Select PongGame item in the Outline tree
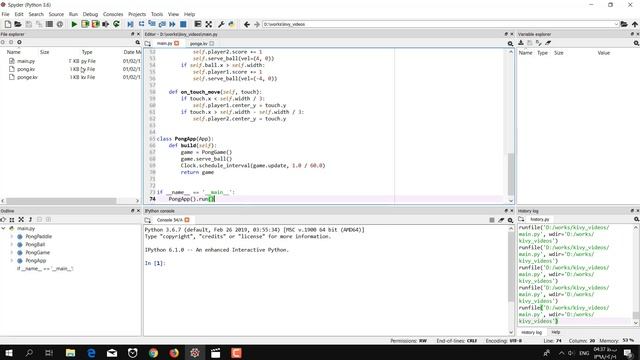The width and height of the screenshot is (640, 360). pyautogui.click(x=38, y=253)
